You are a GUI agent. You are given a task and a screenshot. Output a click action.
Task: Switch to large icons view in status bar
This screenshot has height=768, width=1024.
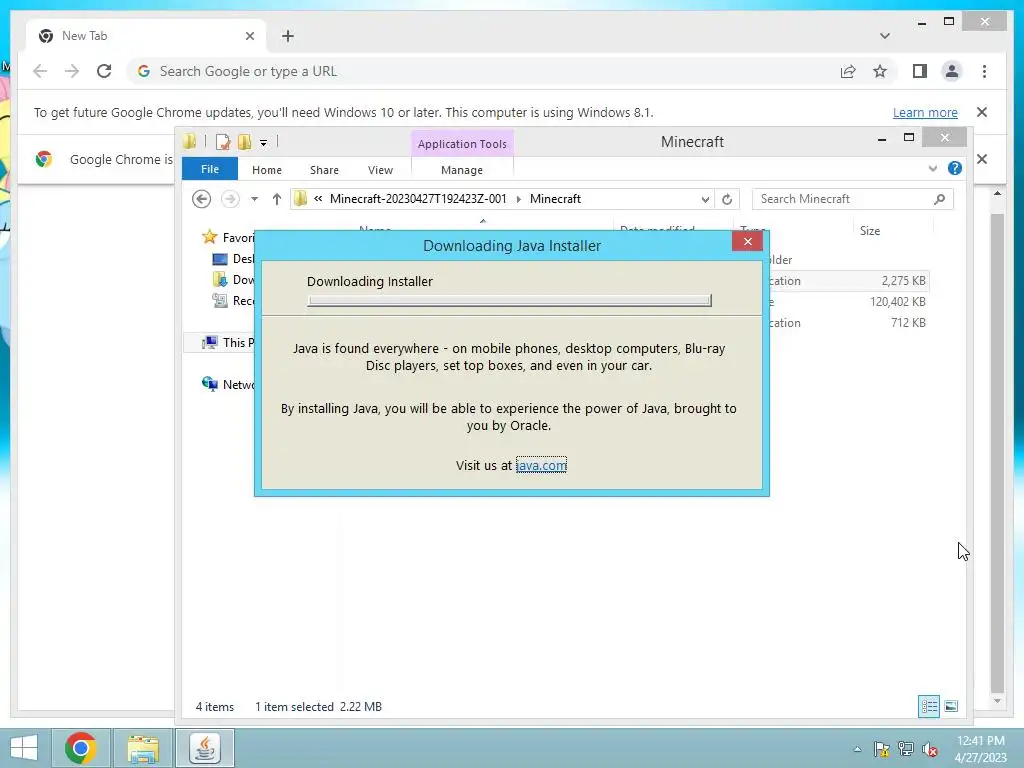click(x=951, y=706)
